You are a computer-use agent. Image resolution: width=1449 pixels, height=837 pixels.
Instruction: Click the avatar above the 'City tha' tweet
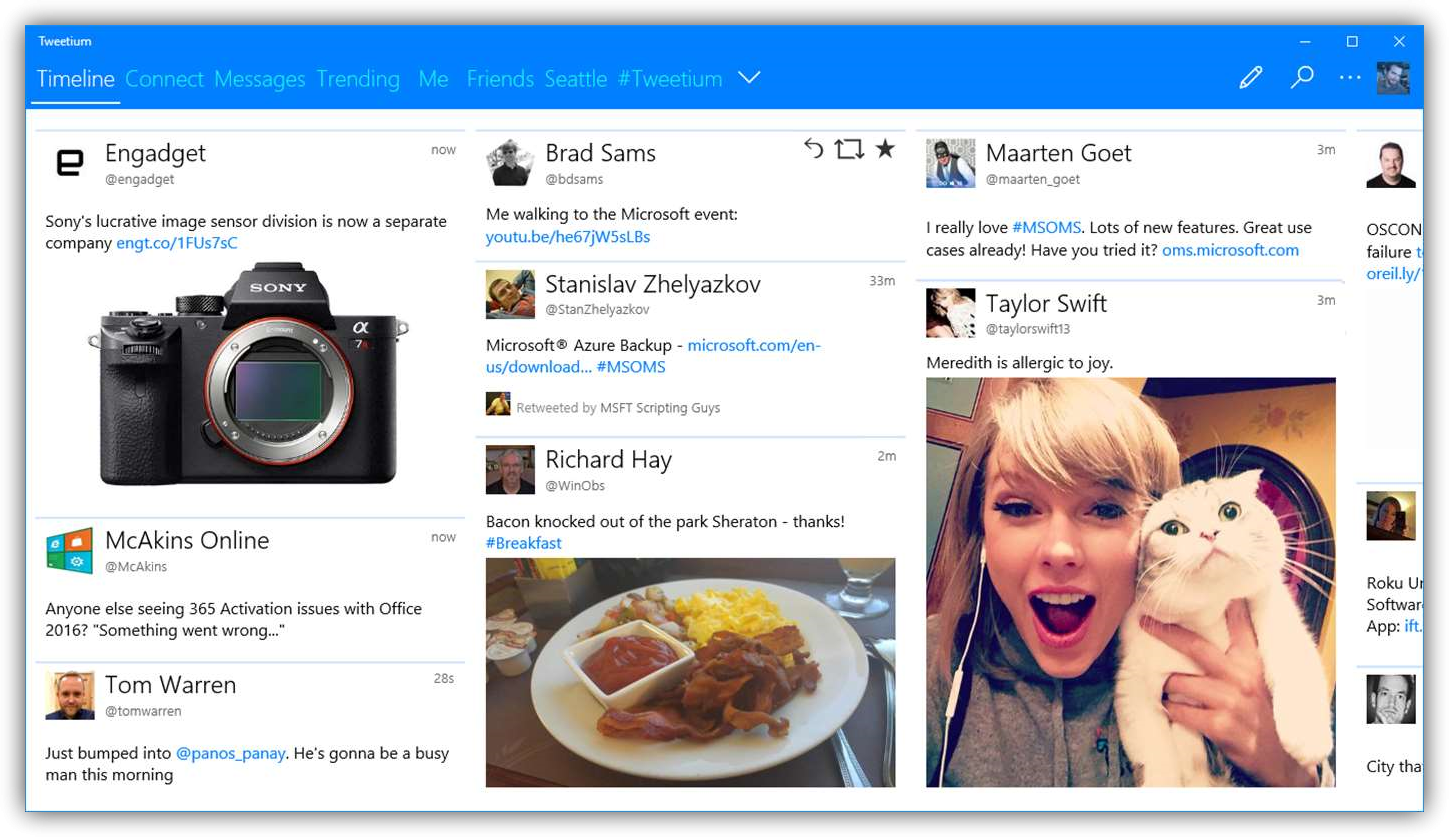click(x=1391, y=699)
